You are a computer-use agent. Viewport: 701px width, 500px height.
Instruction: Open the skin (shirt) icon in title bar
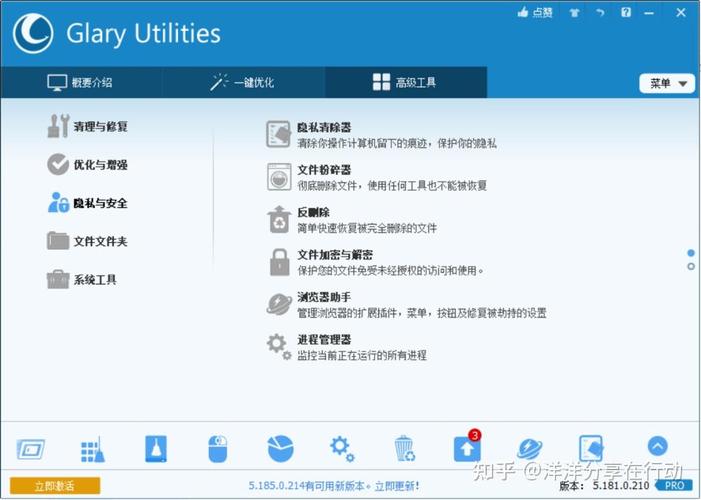[574, 13]
